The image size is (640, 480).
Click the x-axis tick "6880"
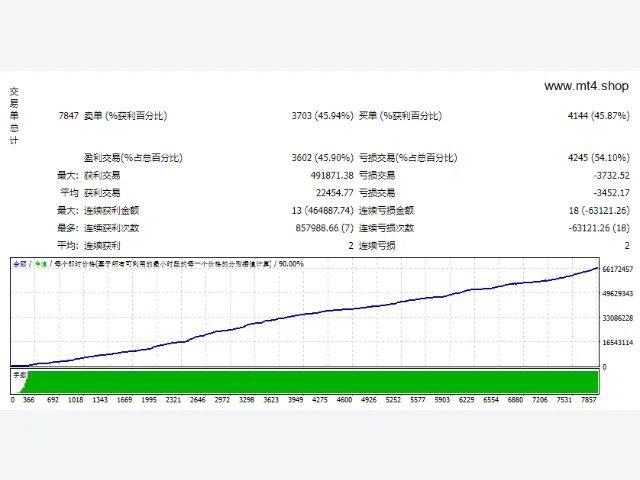516,400
